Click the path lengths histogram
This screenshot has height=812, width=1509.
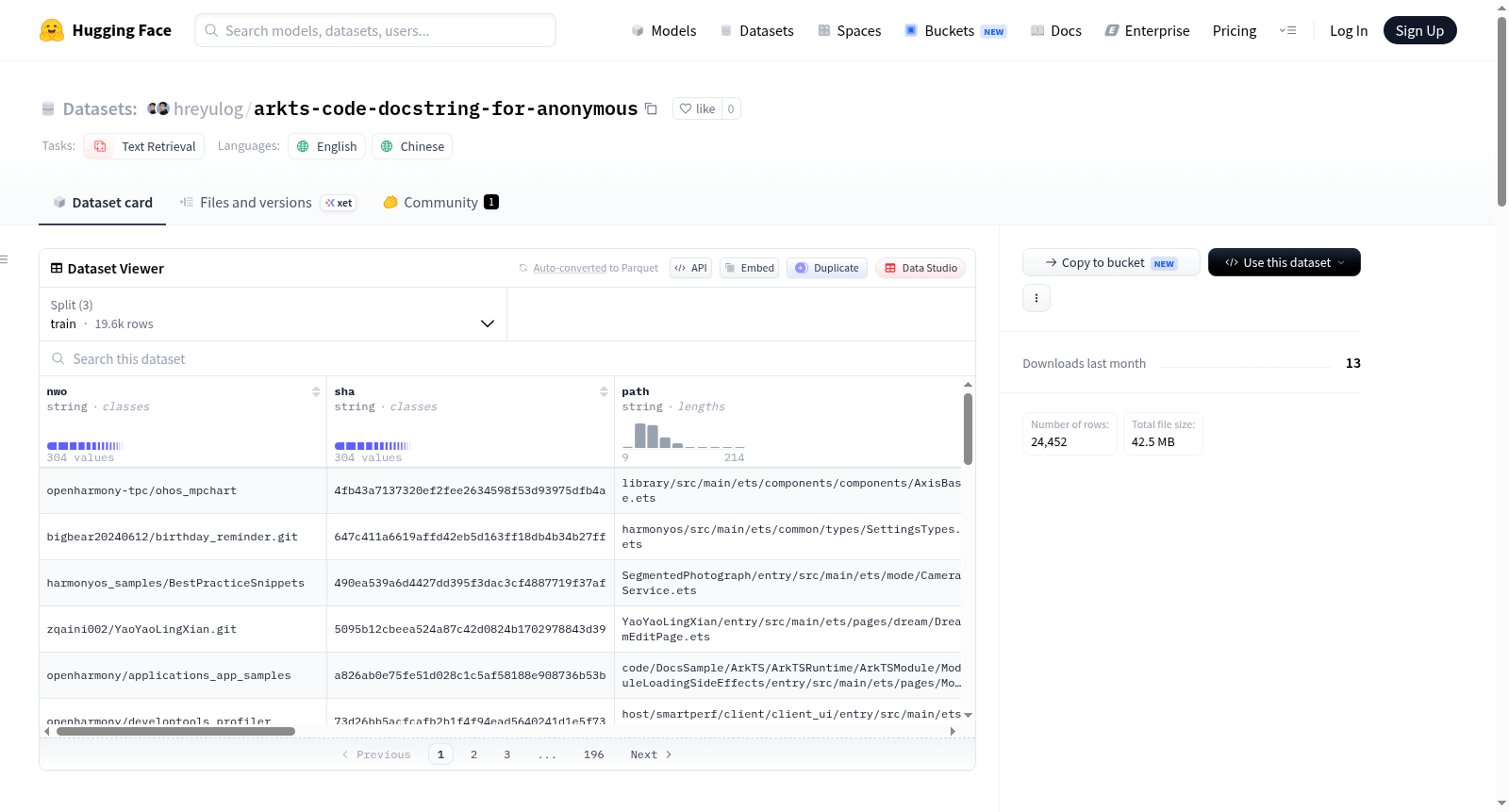pos(683,436)
